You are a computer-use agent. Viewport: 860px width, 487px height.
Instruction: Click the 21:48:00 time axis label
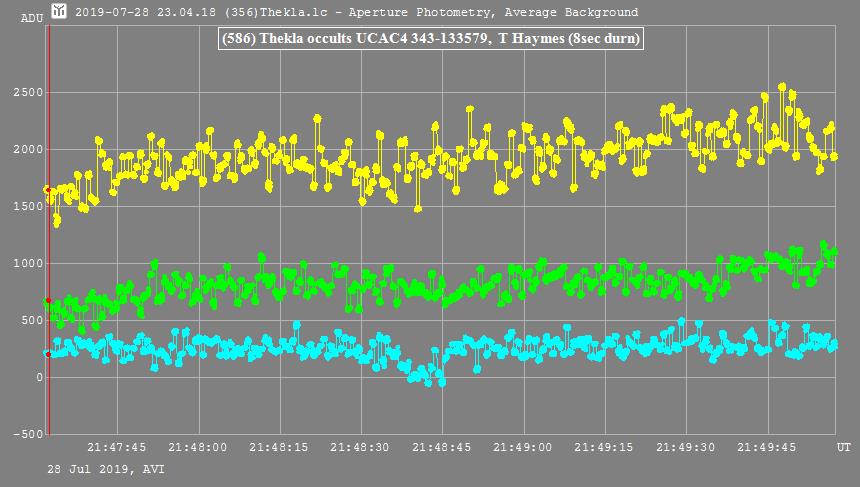(198, 448)
